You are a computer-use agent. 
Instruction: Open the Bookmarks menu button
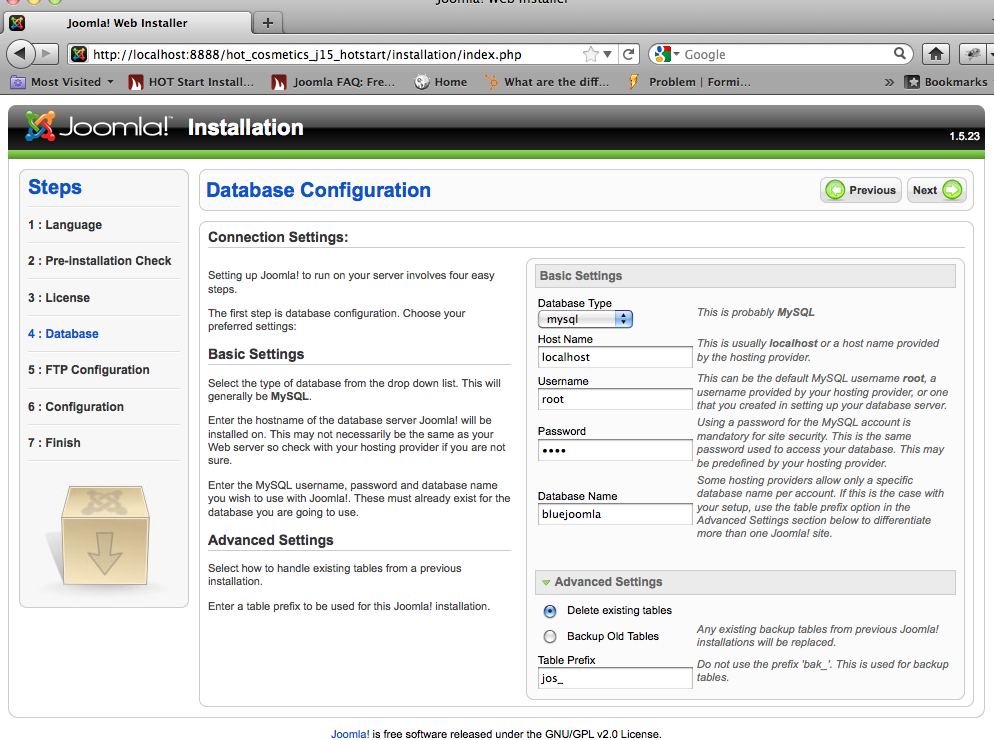[x=946, y=82]
